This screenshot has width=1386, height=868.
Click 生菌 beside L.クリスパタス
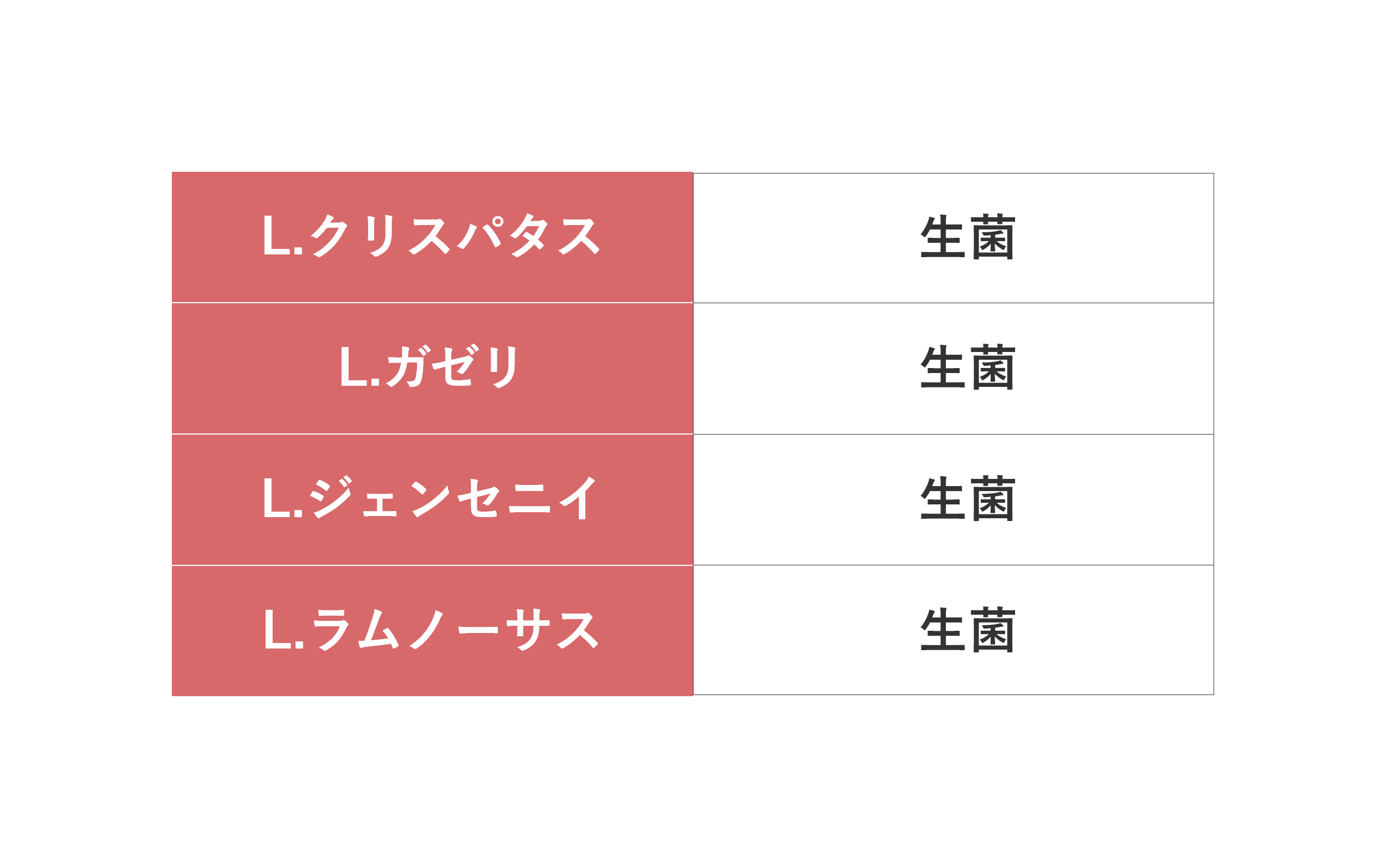967,237
